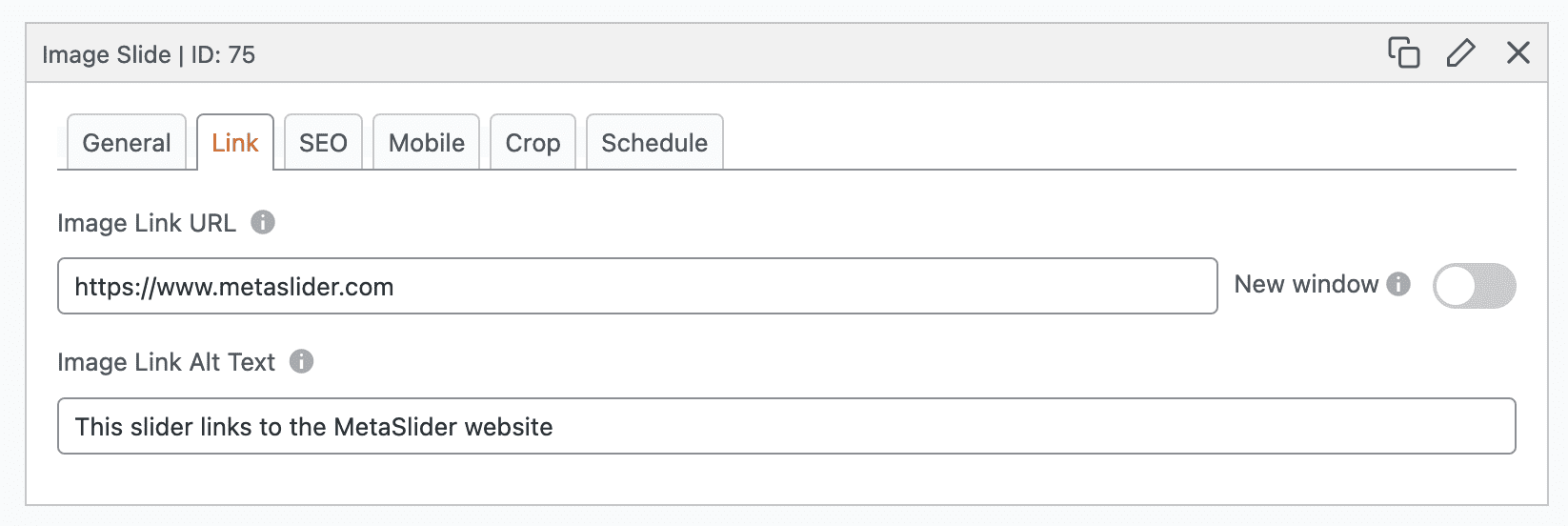Focus the Image Link Alt Text field
Image resolution: width=1568 pixels, height=526 pixels.
(786, 426)
